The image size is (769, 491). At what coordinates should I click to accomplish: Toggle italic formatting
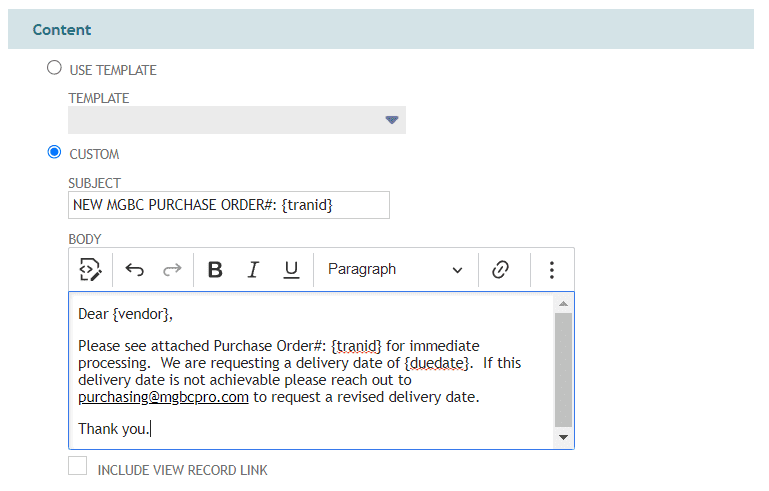tap(253, 270)
